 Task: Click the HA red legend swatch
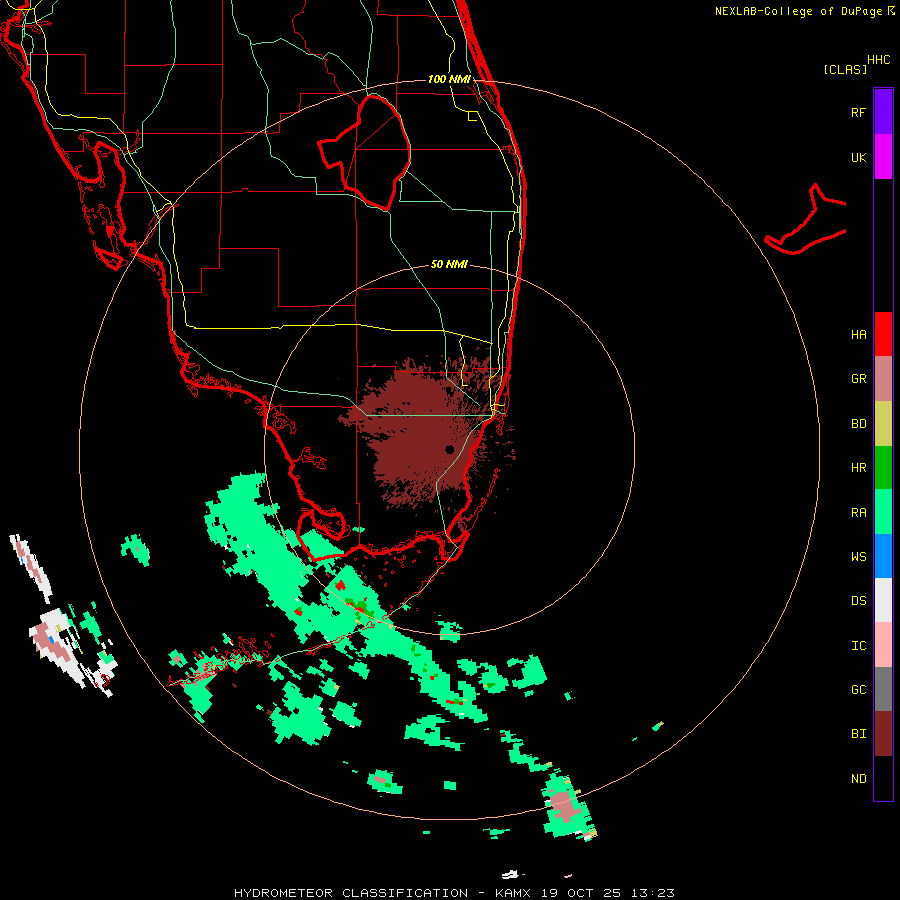(883, 334)
